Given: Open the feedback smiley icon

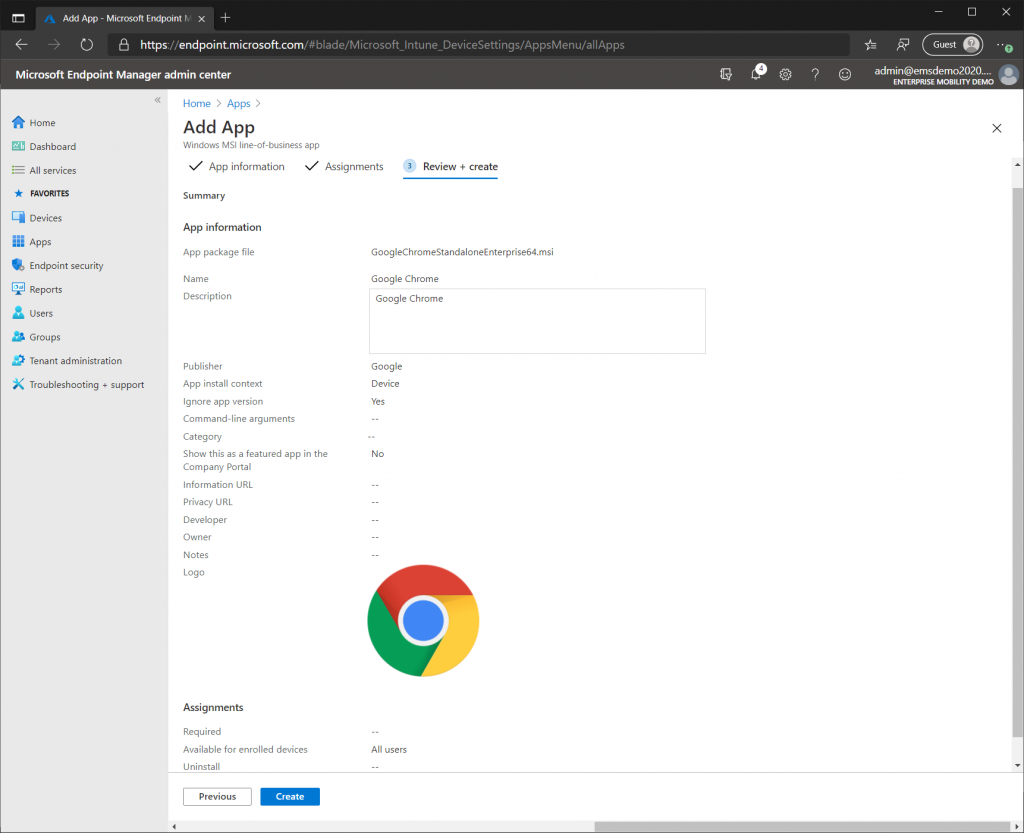Looking at the screenshot, I should pyautogui.click(x=845, y=74).
